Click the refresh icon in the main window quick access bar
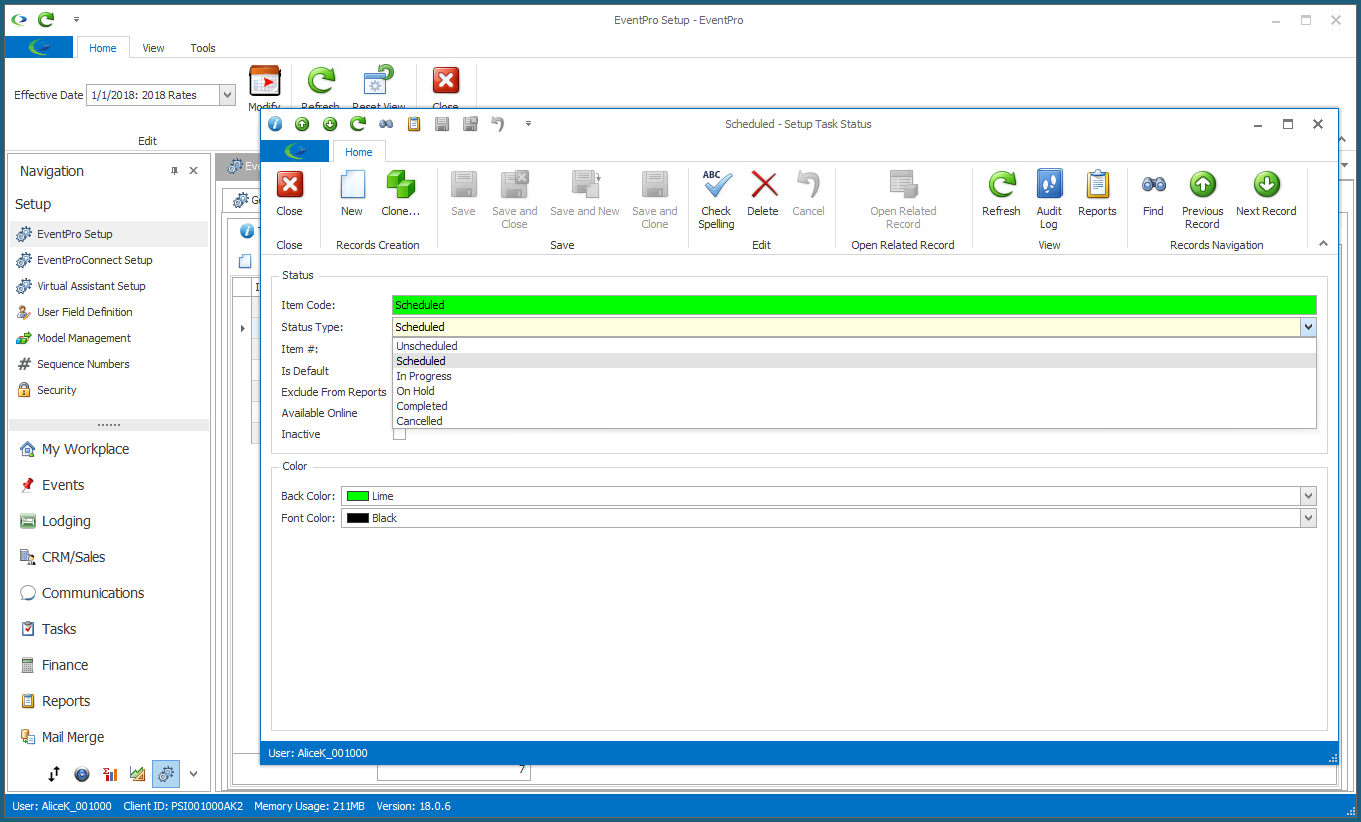 click(46, 19)
